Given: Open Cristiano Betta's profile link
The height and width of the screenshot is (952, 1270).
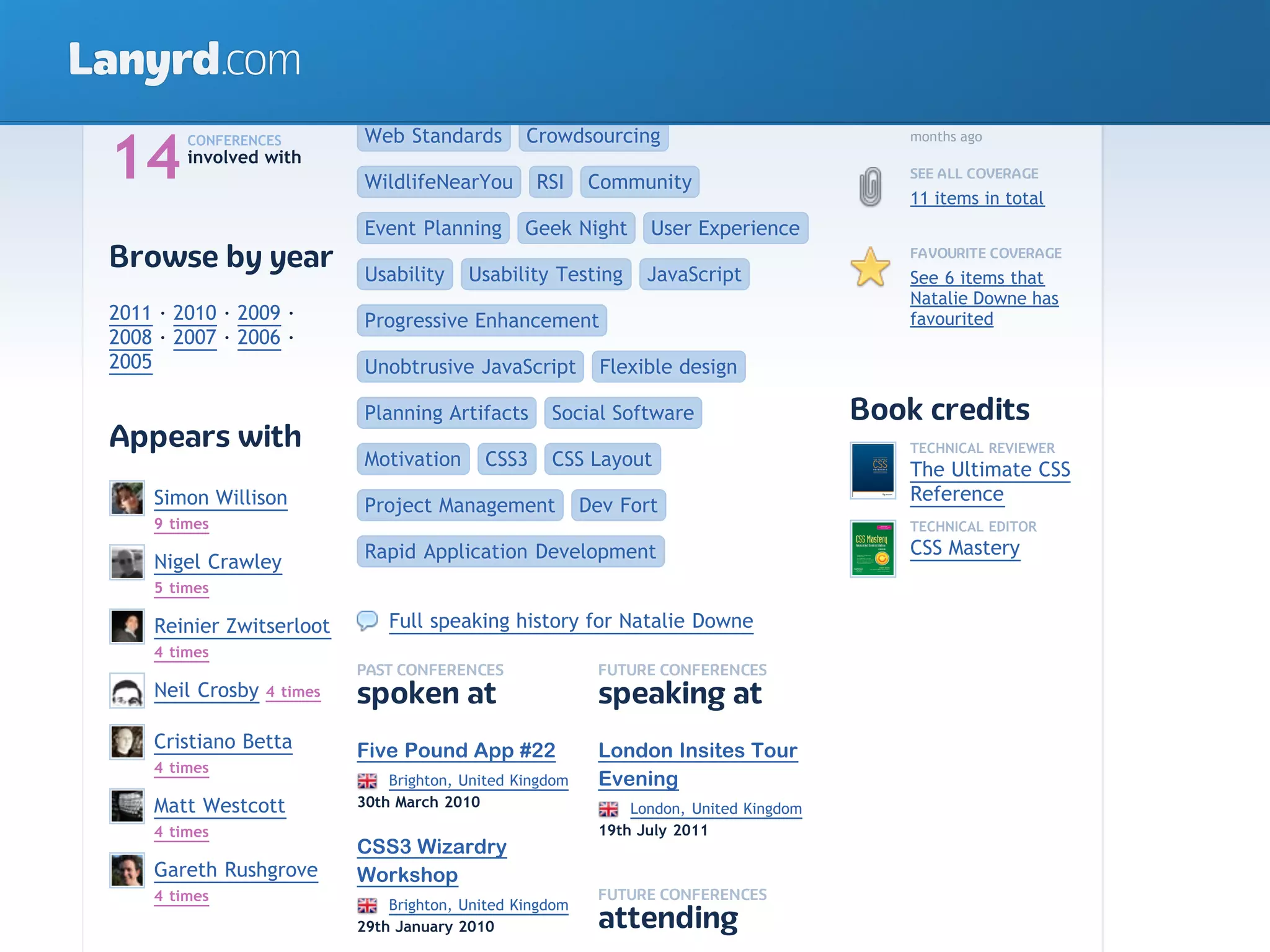Looking at the screenshot, I should pyautogui.click(x=223, y=742).
